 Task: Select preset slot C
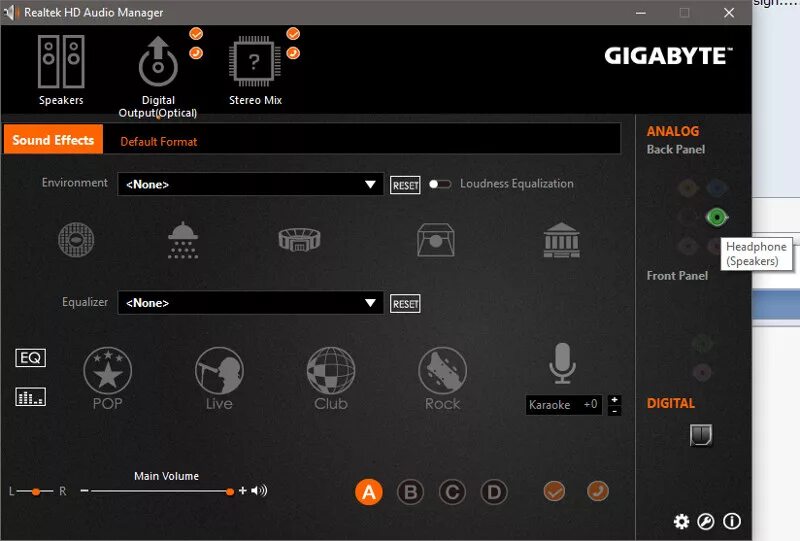point(452,492)
